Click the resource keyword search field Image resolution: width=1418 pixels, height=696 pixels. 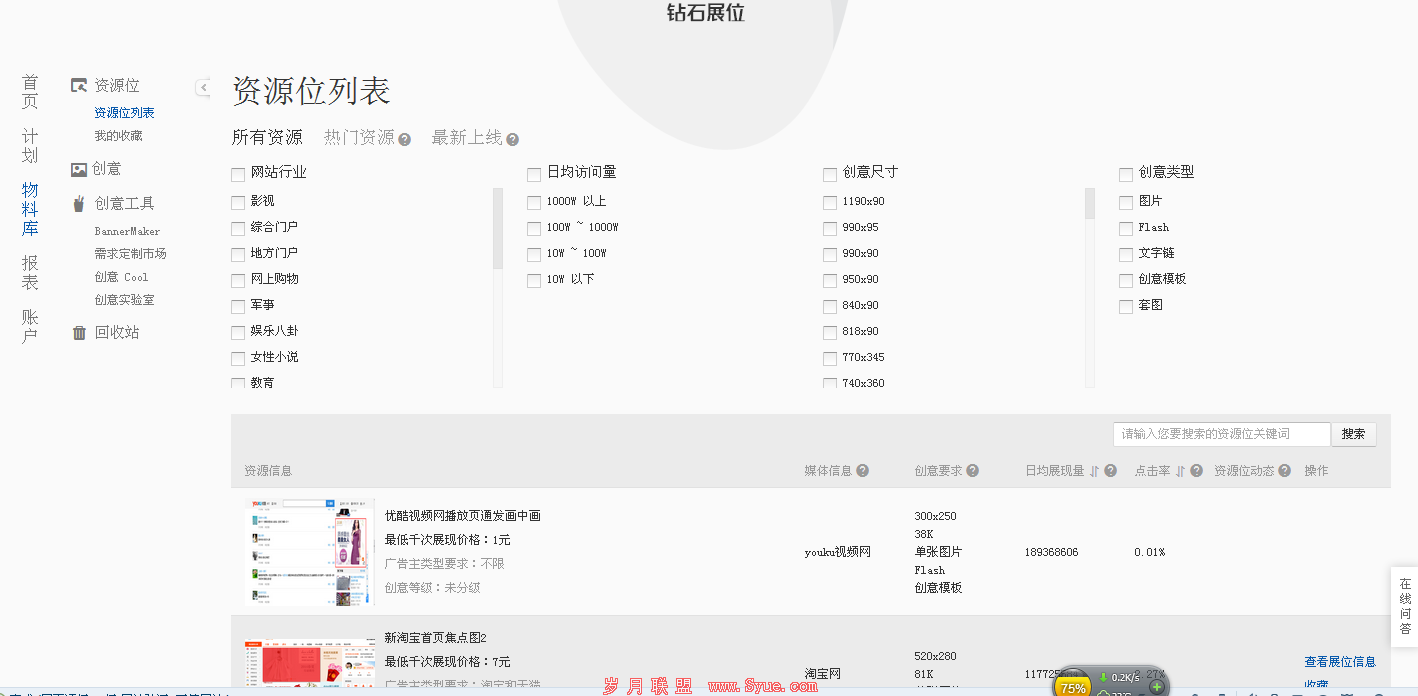pyautogui.click(x=1221, y=434)
